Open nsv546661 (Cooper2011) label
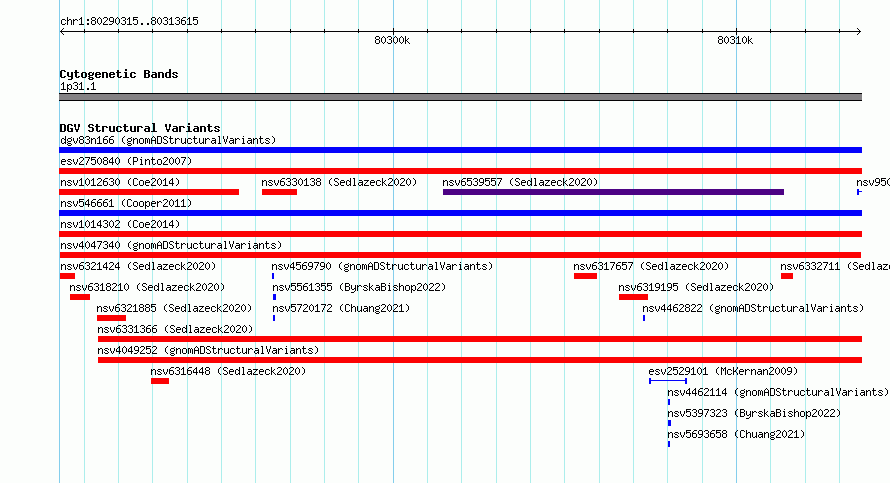Viewport: 890px width, 483px height. coord(126,203)
